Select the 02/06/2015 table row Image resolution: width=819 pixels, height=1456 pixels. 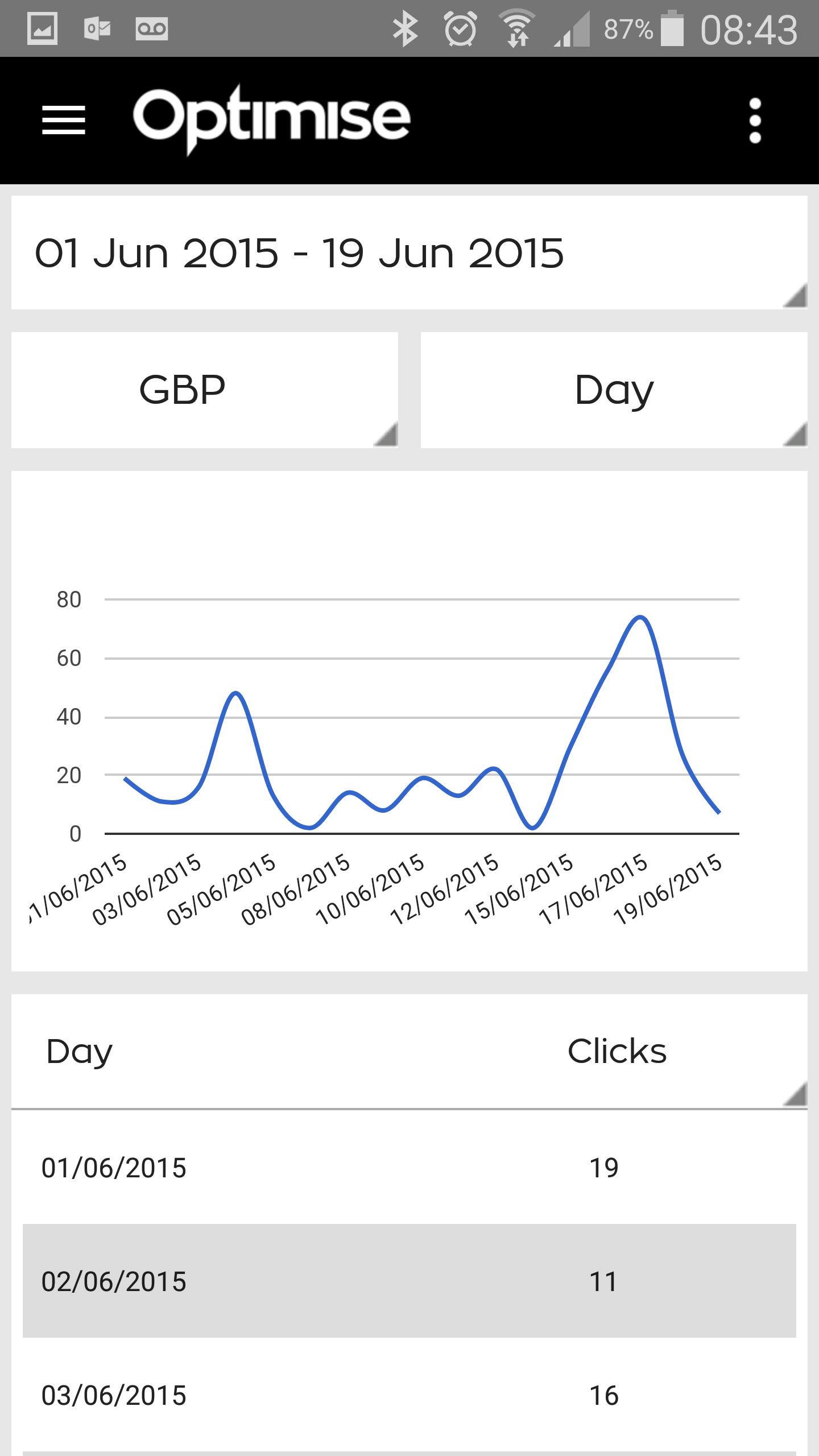click(x=409, y=1282)
